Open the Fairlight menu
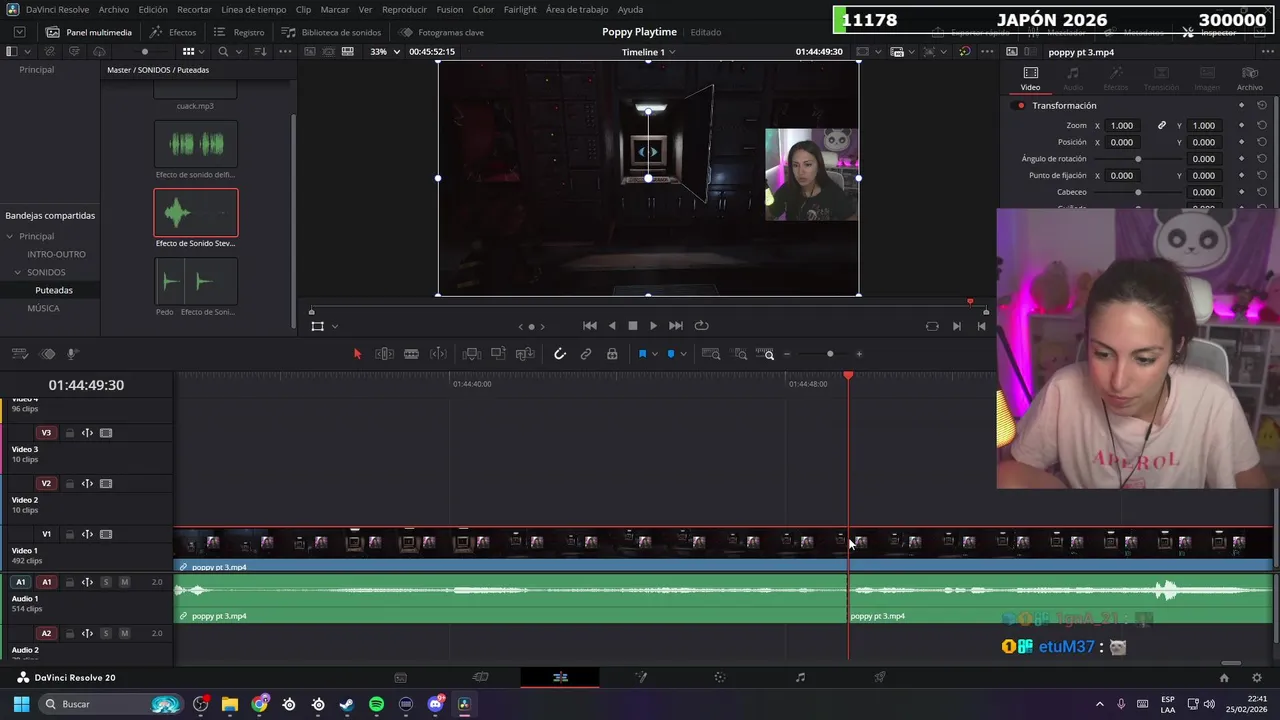This screenshot has width=1280, height=720. [520, 9]
